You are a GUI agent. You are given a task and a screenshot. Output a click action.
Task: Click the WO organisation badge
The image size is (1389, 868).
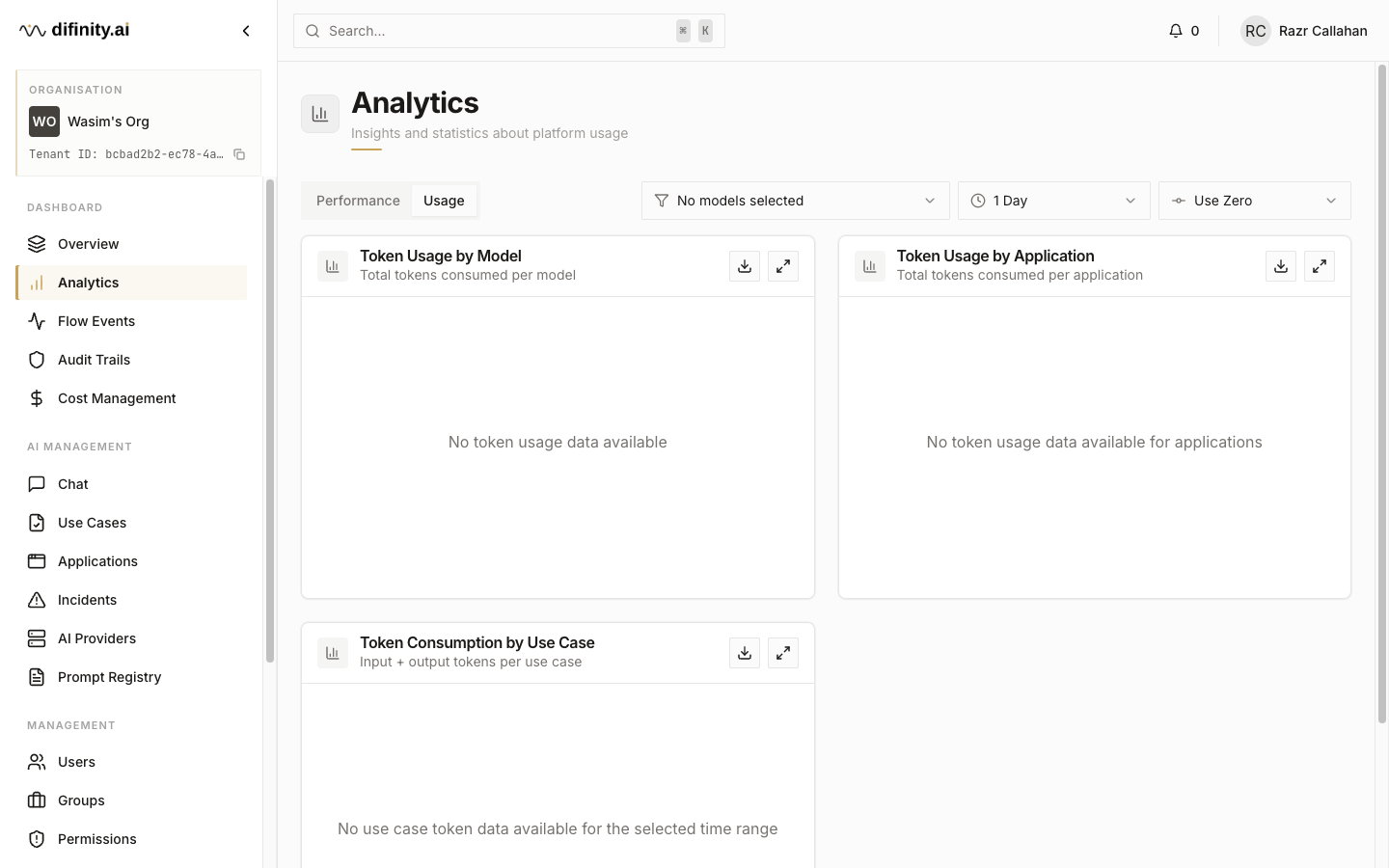click(x=44, y=122)
